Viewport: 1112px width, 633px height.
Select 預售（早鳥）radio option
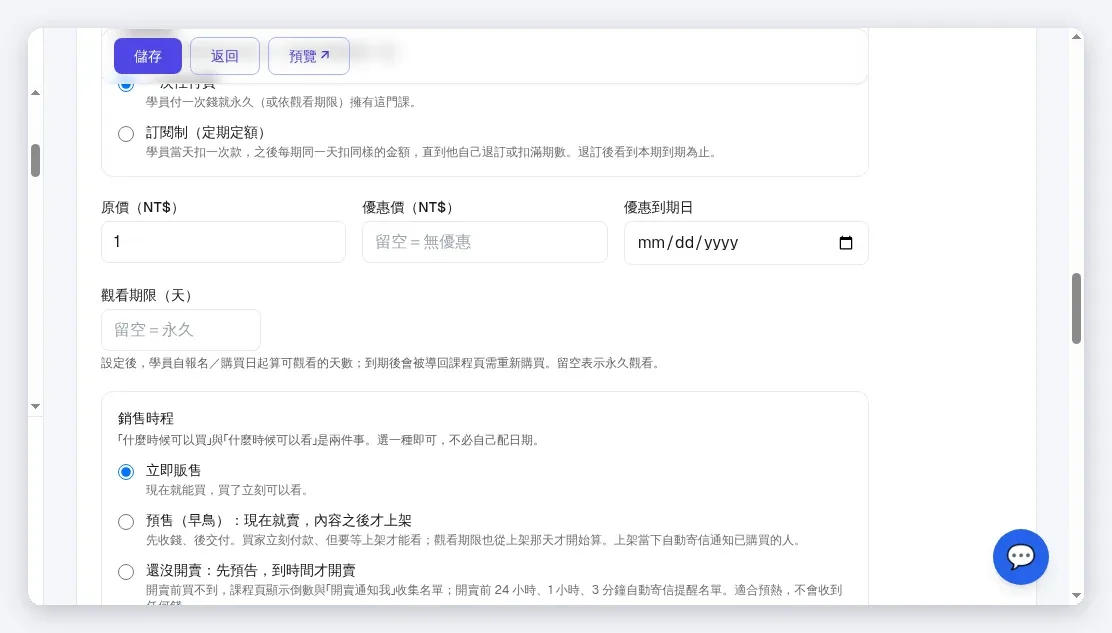[x=126, y=522]
